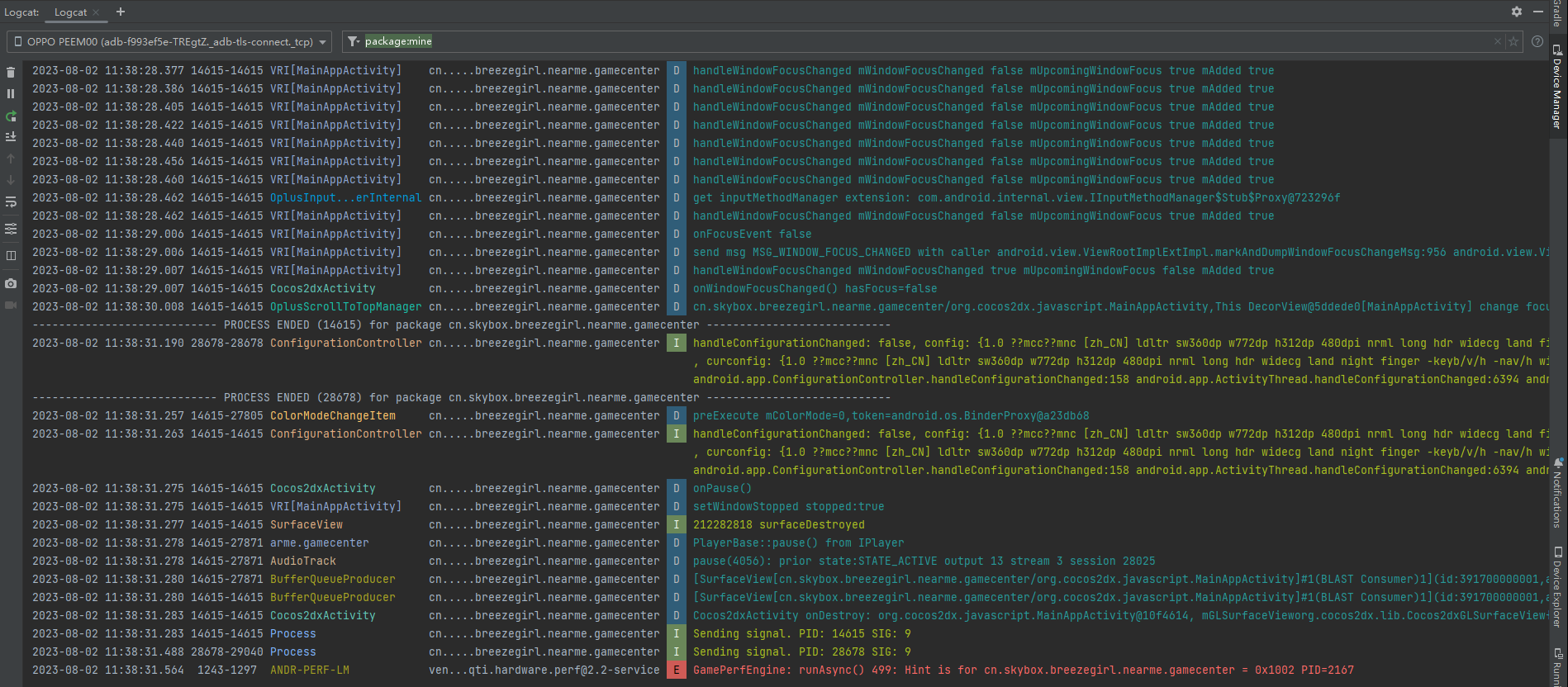
Task: Open the Gradle tool window tab
Action: point(1557,13)
